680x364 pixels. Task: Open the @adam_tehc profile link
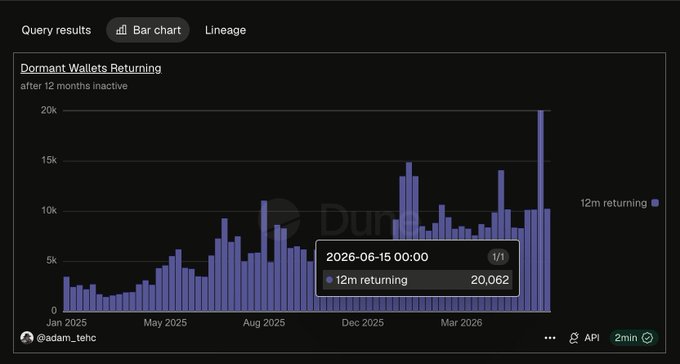pyautogui.click(x=66, y=338)
